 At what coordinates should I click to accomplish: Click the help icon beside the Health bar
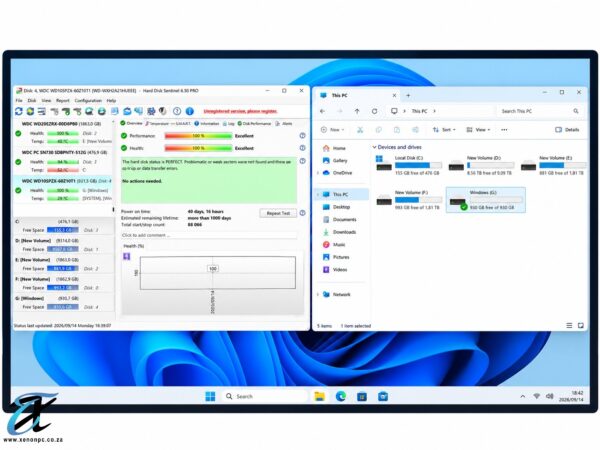302,148
